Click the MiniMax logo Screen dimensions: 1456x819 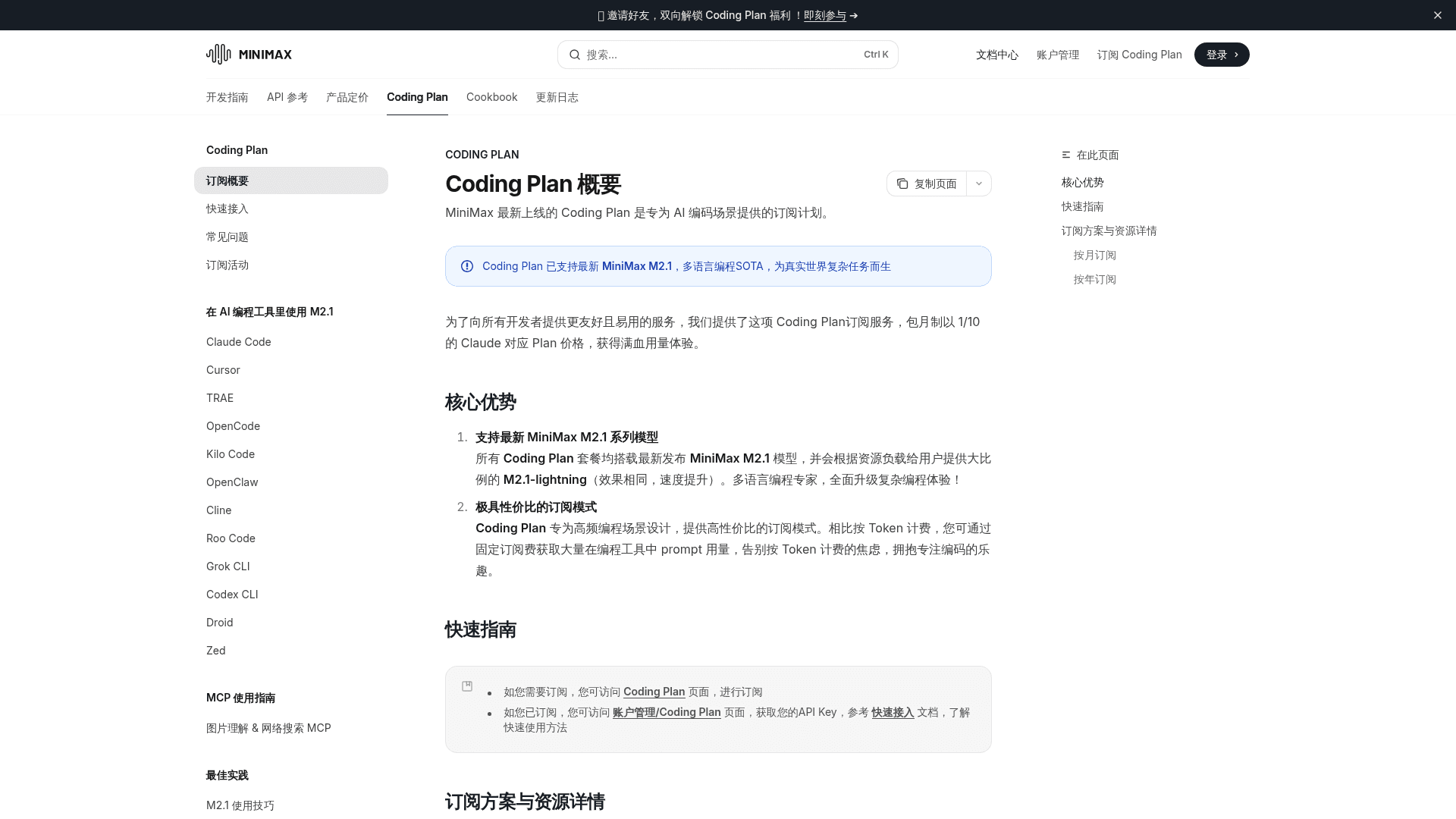(249, 54)
